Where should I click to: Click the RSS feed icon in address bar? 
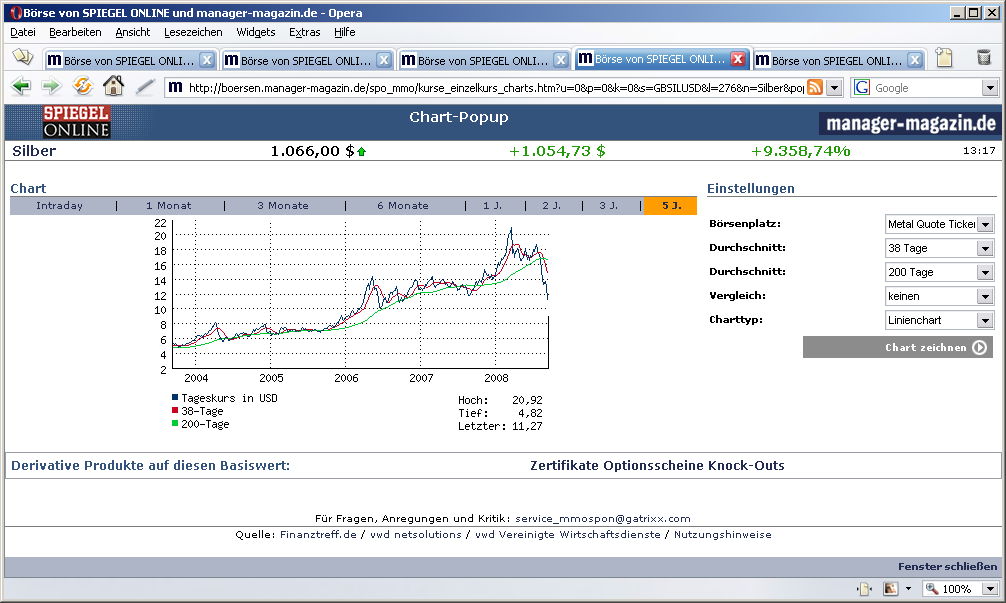[x=815, y=88]
